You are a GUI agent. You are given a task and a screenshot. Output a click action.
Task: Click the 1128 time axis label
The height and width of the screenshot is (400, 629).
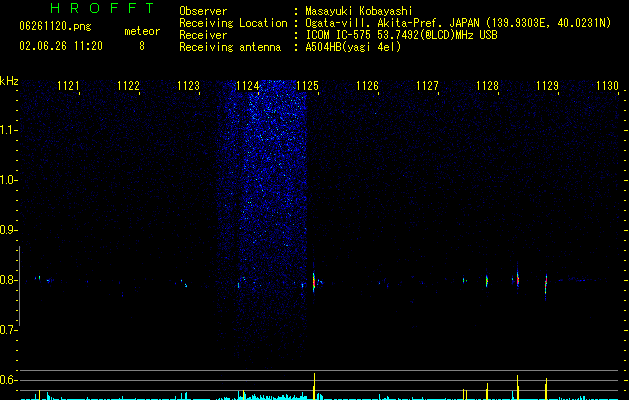point(487,86)
